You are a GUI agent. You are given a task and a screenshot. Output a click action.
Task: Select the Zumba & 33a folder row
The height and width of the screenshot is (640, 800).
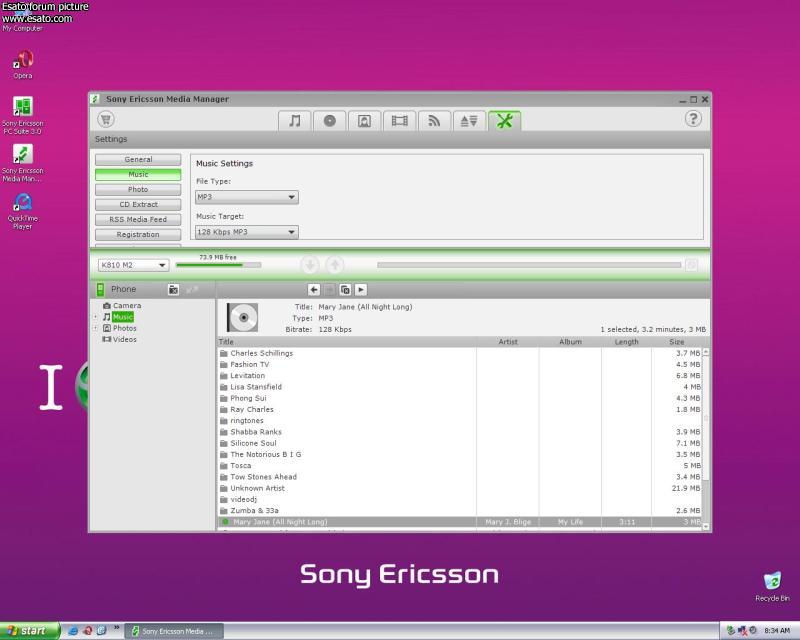click(x=460, y=510)
